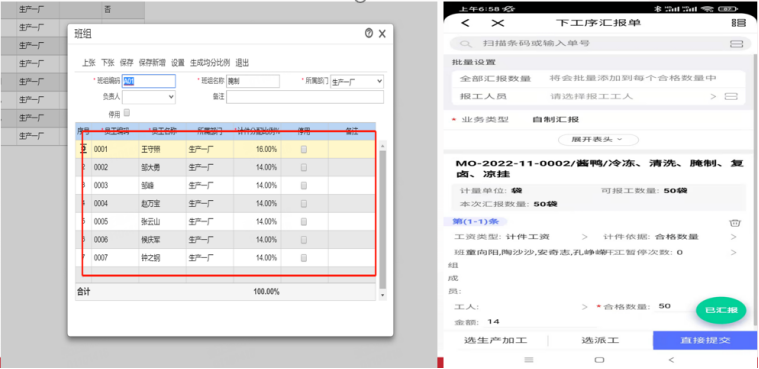Tap Android home navigation icon
Image resolution: width=759 pixels, height=369 pixels.
599,360
